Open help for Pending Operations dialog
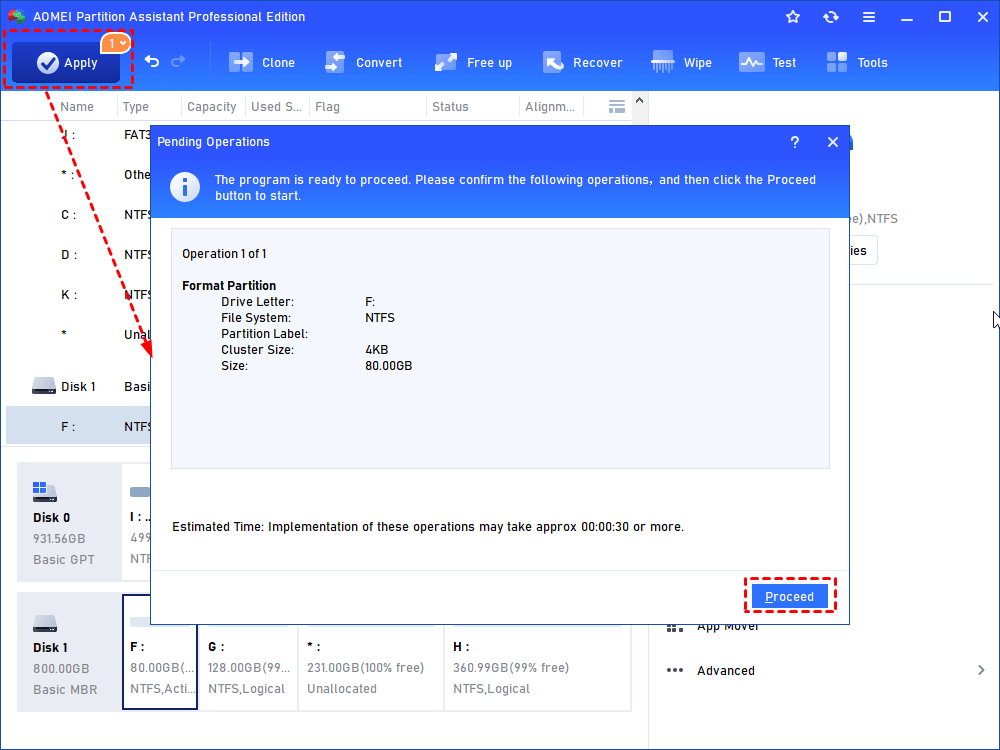Image resolution: width=1000 pixels, height=750 pixels. click(795, 142)
